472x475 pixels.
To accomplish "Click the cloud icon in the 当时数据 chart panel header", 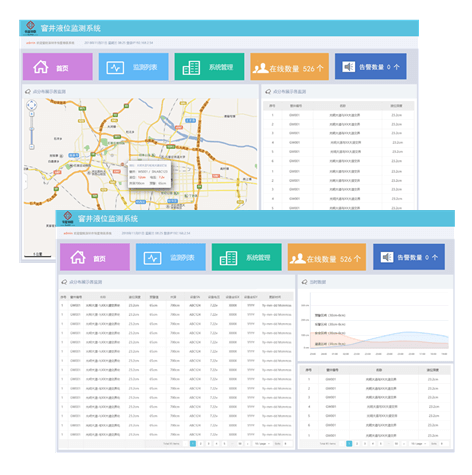I will (x=304, y=282).
